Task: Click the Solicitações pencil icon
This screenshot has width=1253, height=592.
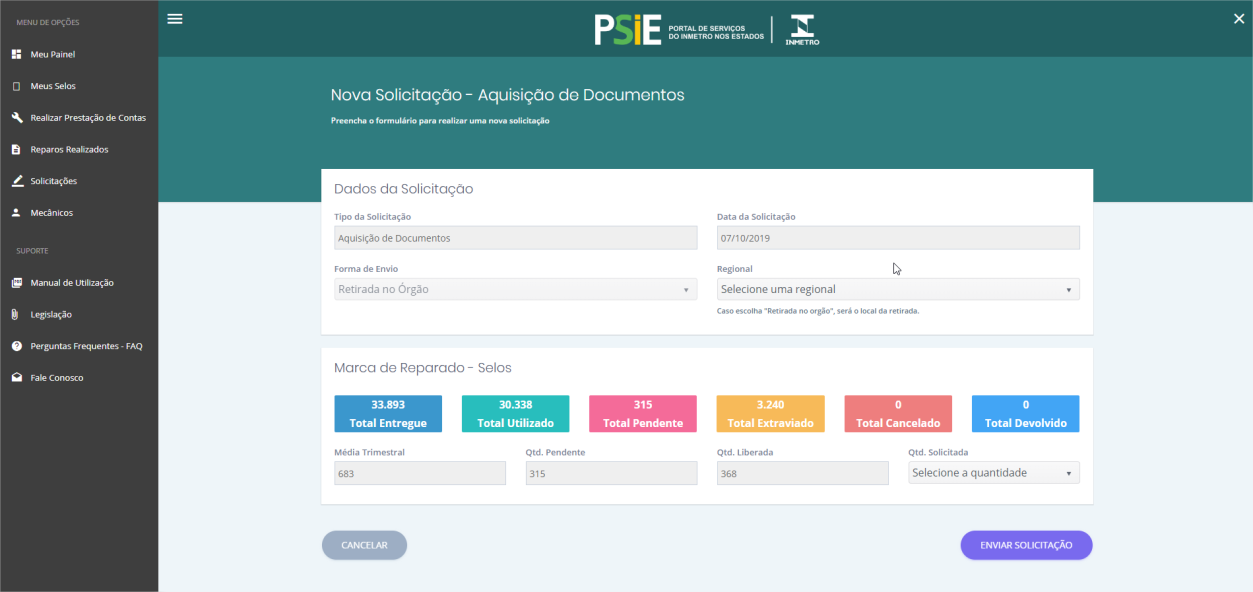Action: coord(16,181)
